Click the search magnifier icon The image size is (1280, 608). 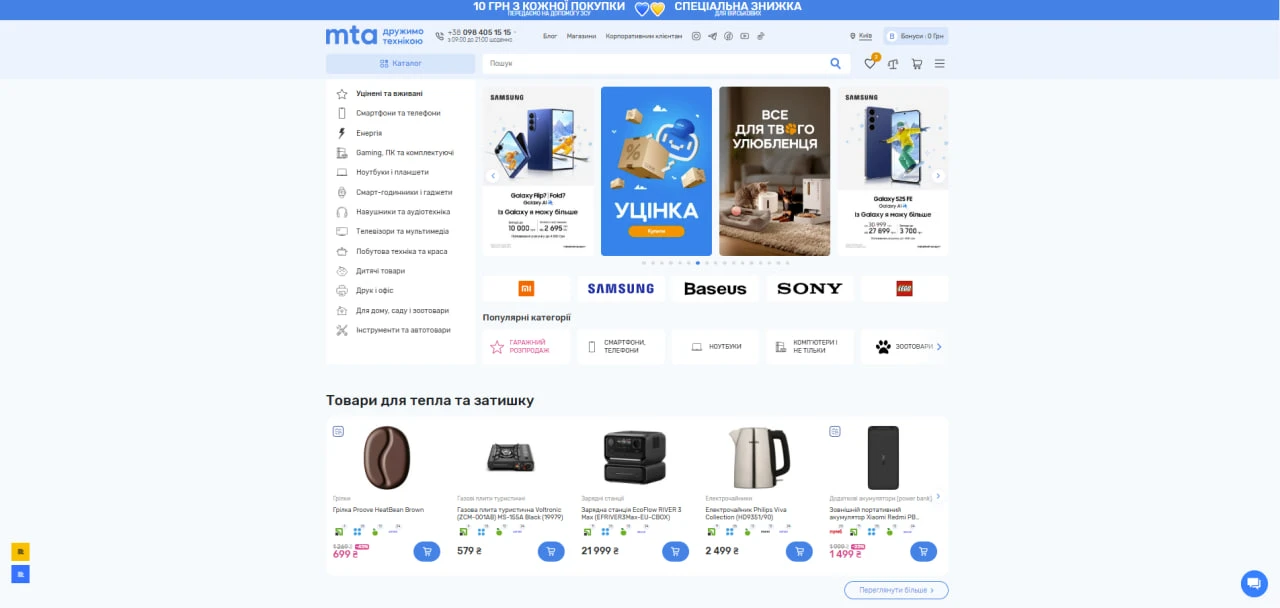click(835, 63)
